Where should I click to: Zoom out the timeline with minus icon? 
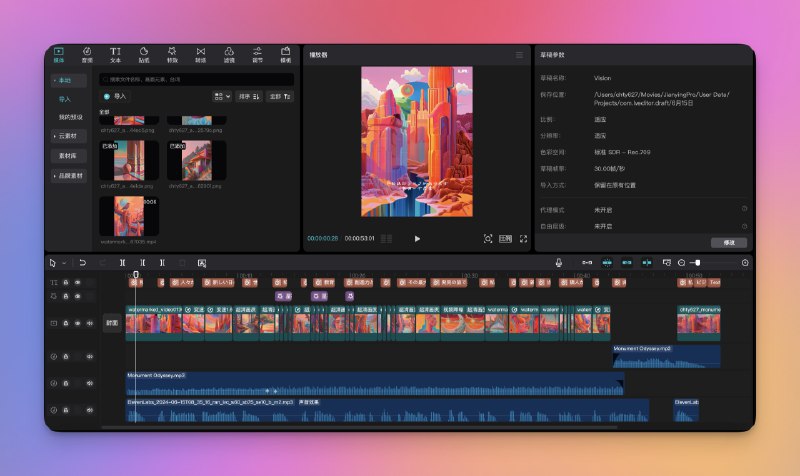click(682, 263)
